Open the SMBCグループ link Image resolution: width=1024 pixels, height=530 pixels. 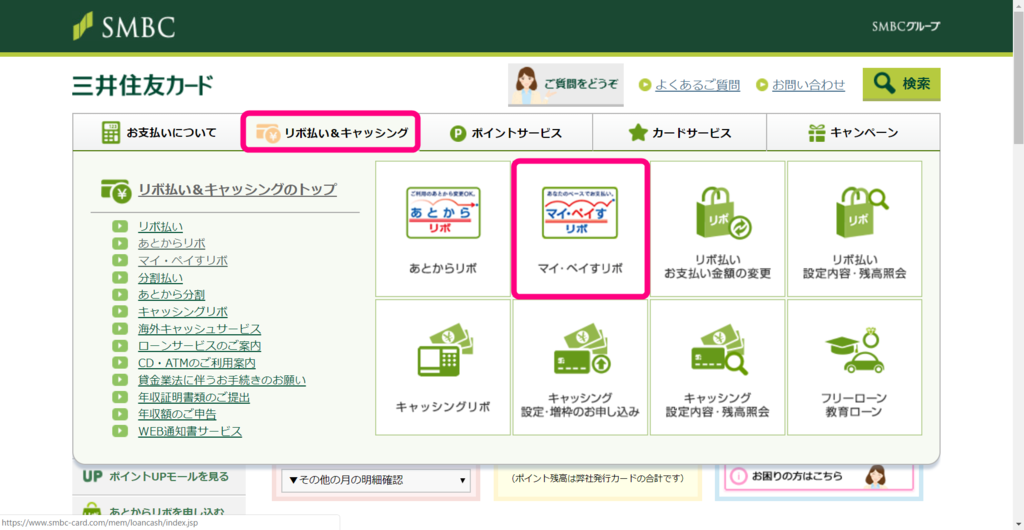click(x=906, y=27)
